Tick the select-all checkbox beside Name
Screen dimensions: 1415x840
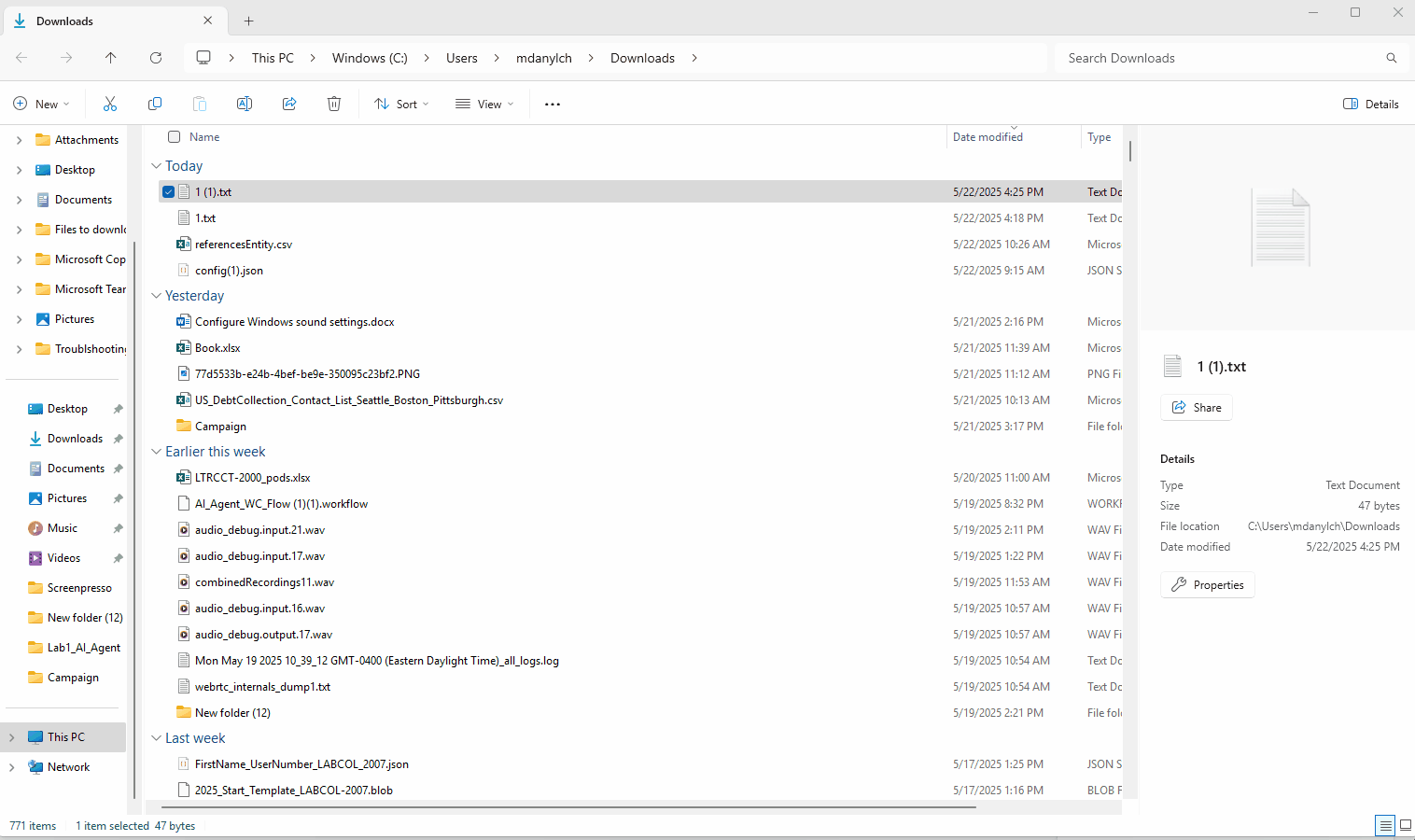pos(175,137)
